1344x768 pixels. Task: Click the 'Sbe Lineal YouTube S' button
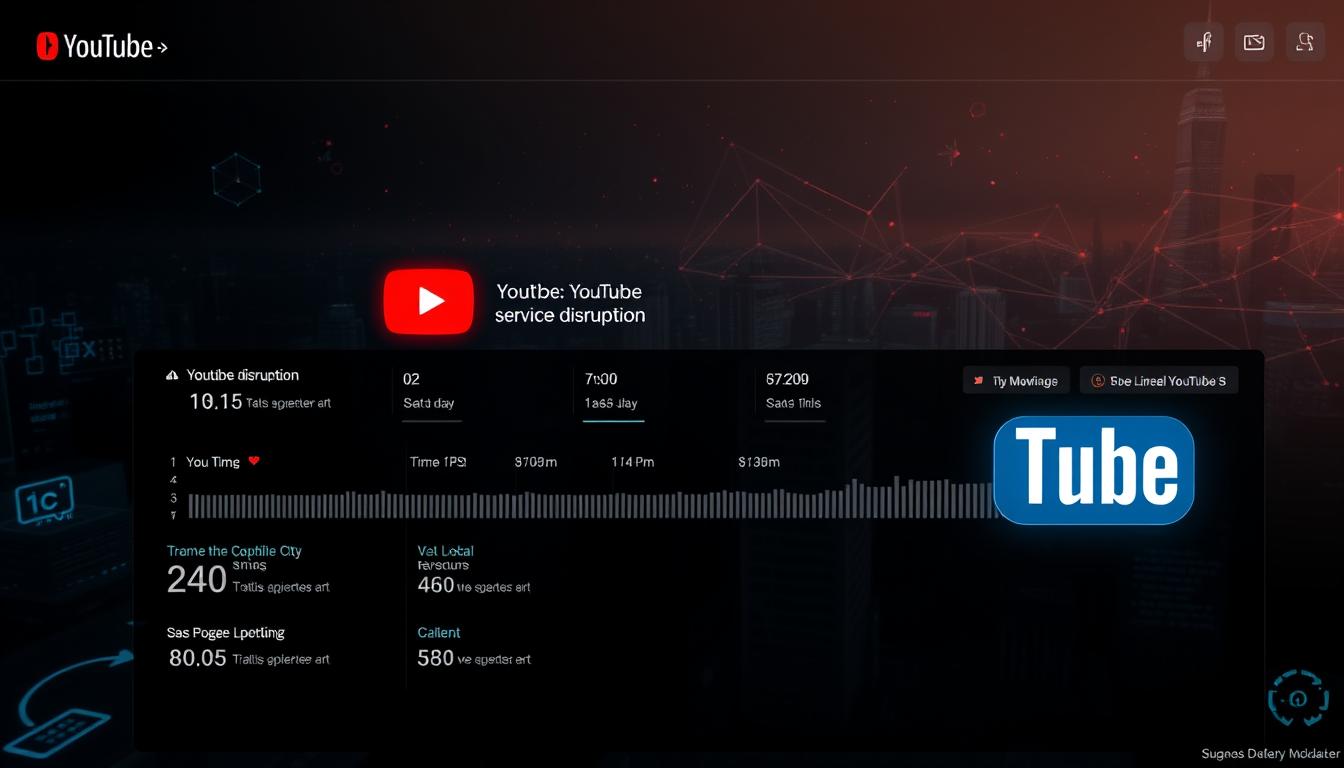point(1159,381)
